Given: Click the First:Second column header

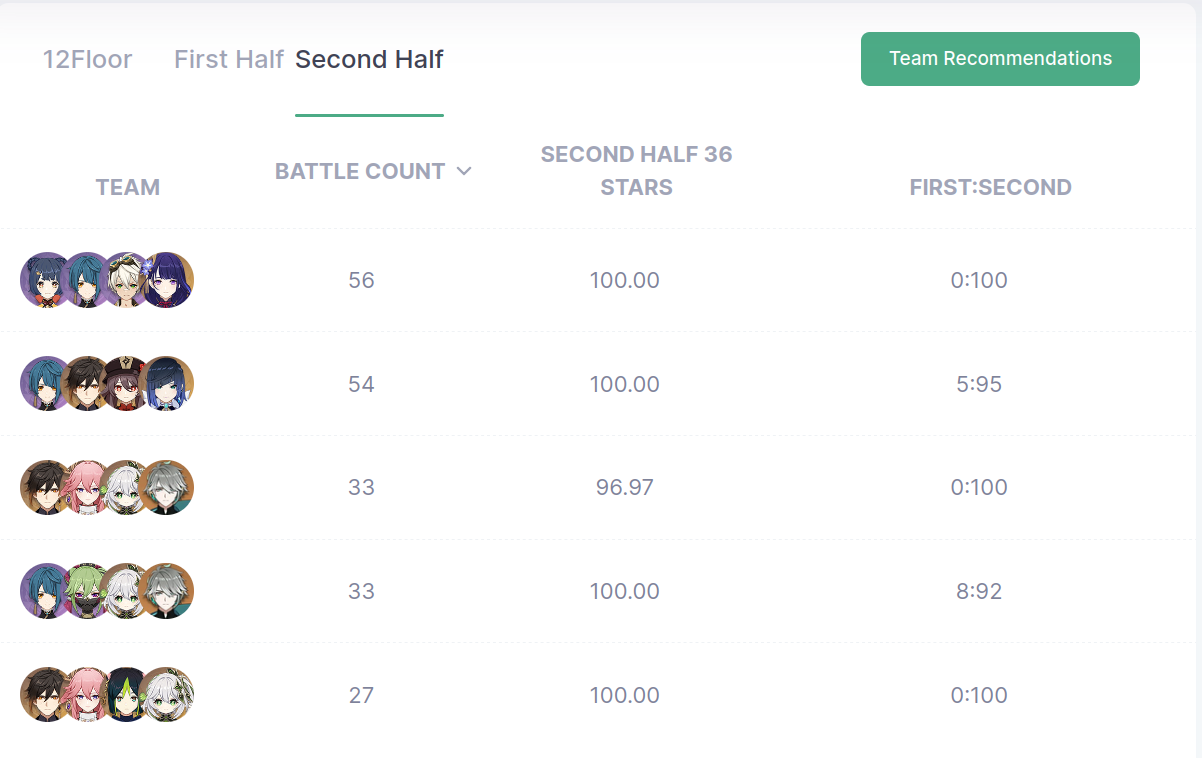Looking at the screenshot, I should (x=990, y=187).
